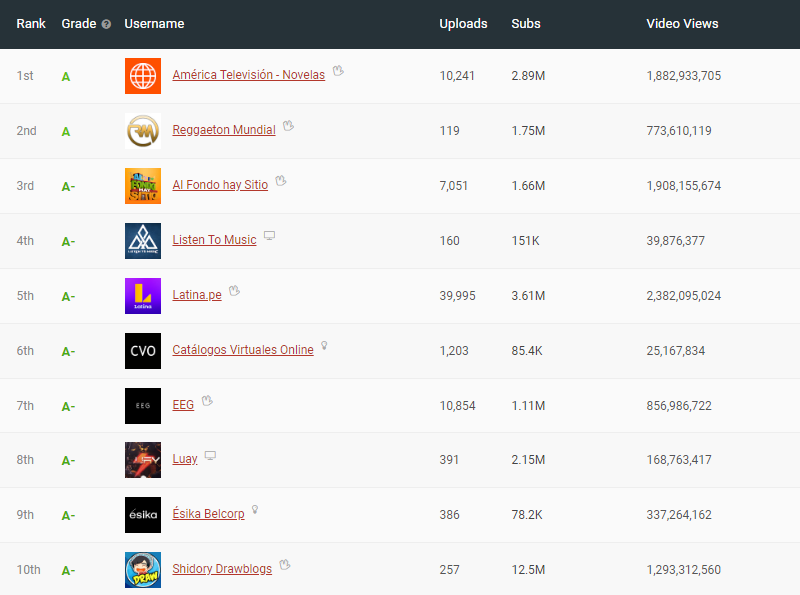This screenshot has height=595, width=800.
Task: Select the 1,293,312,560 video views value
Action: (684, 570)
